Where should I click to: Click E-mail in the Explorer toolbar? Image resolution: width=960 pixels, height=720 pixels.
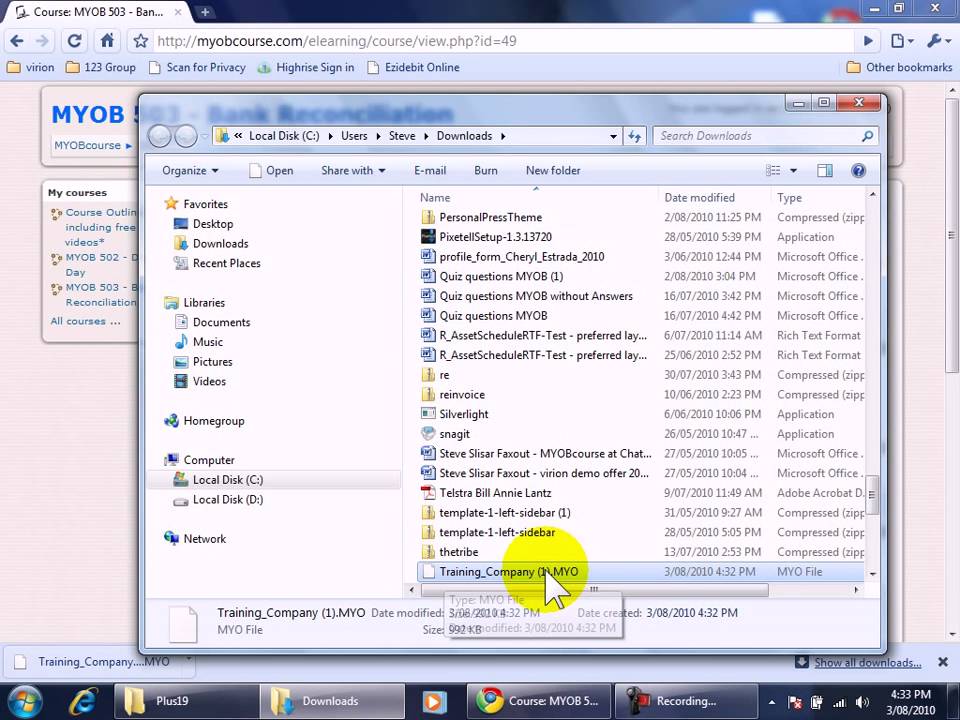[x=430, y=171]
